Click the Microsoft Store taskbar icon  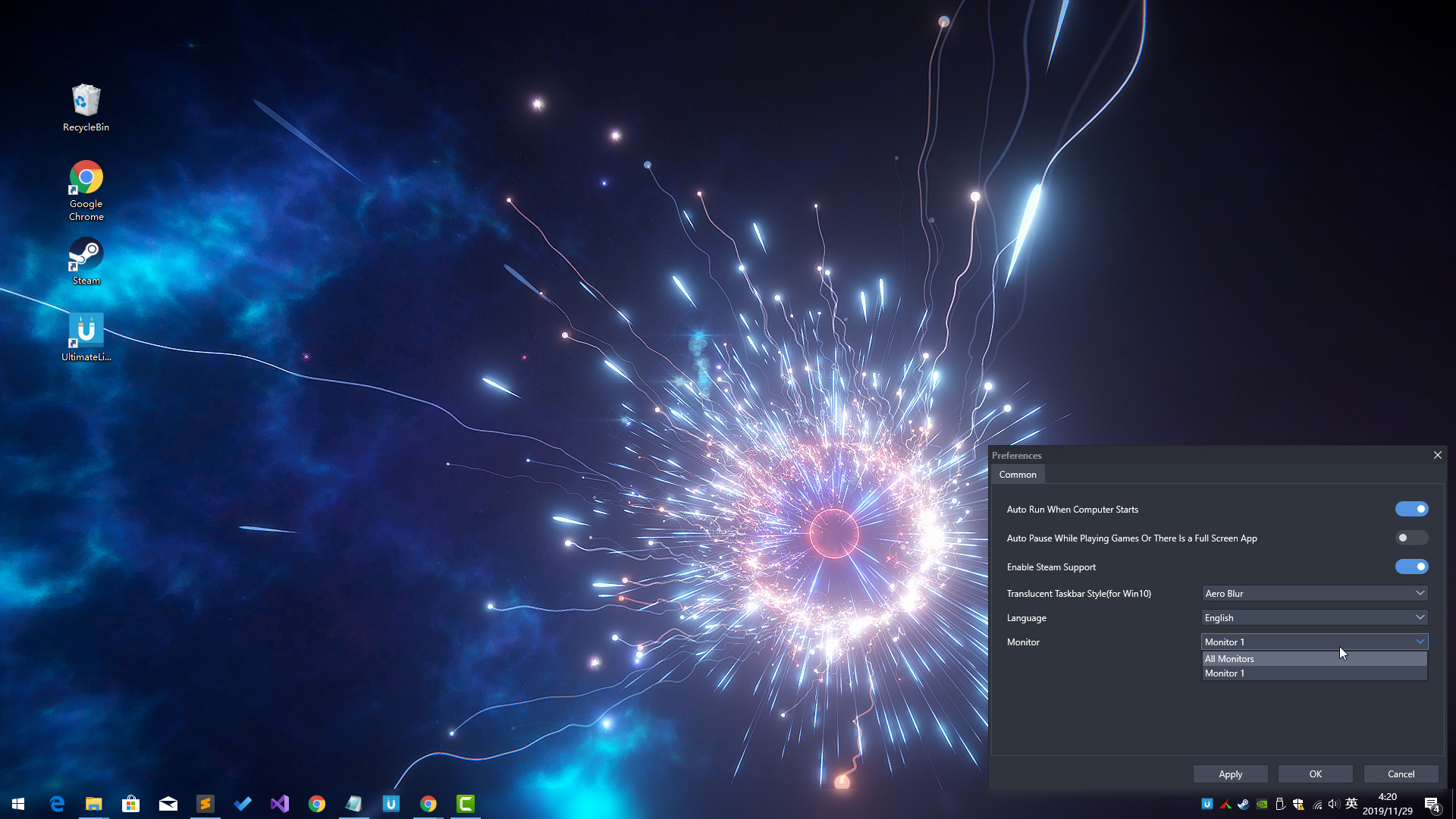(130, 804)
